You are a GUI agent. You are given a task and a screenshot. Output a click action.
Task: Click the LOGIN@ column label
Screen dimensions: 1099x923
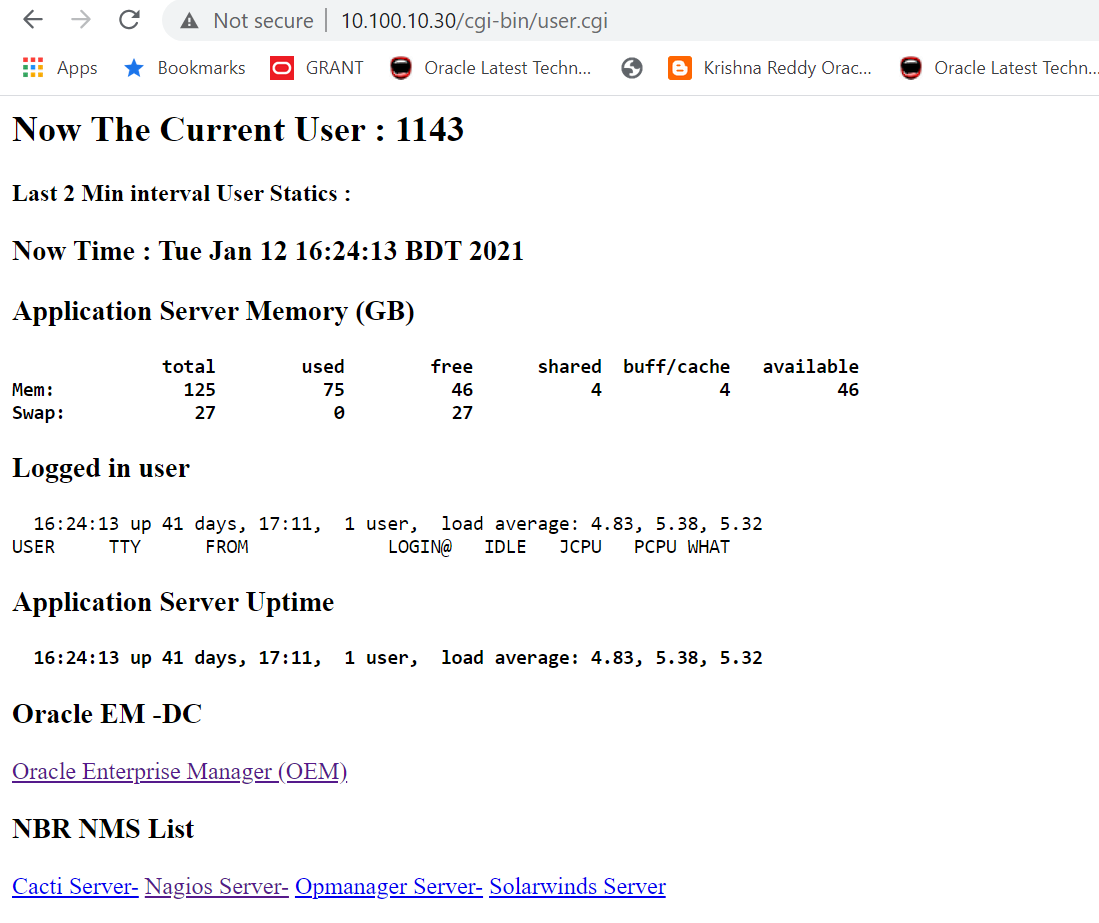[x=420, y=547]
